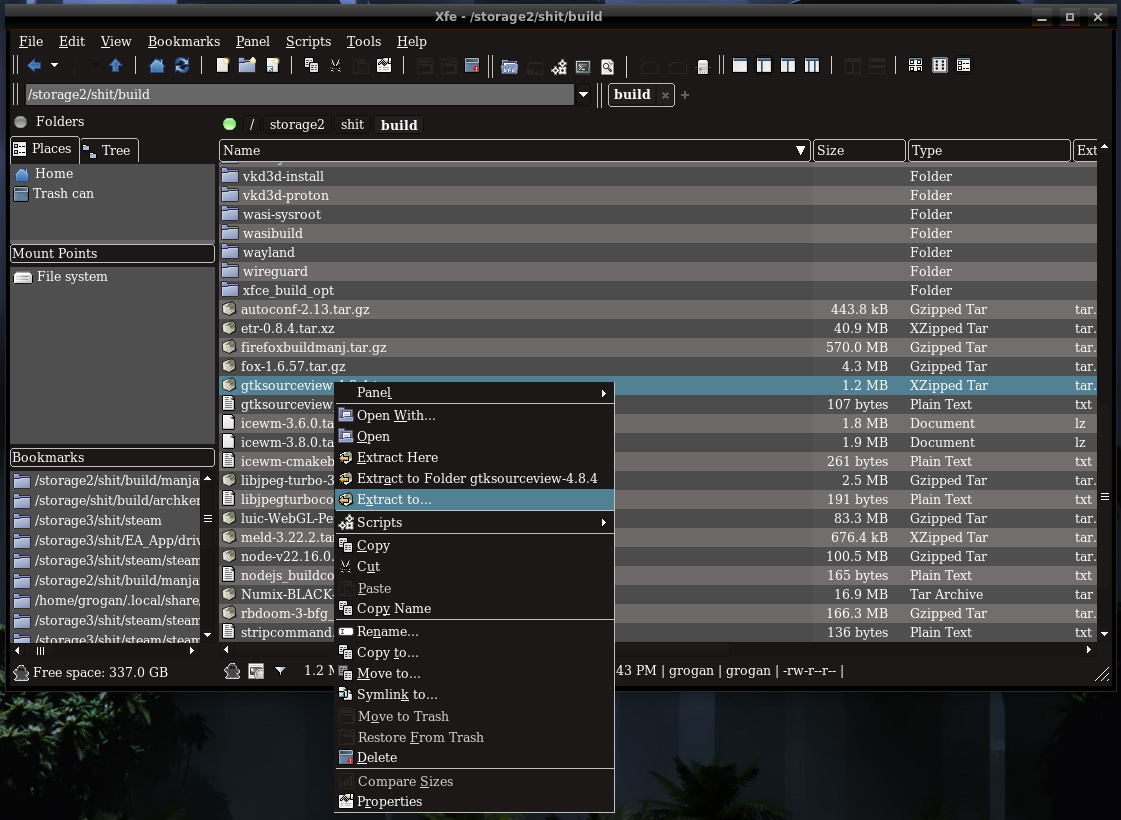Screen dimensions: 1121x820
Task: Open the location path history dropdown
Action: coord(583,94)
